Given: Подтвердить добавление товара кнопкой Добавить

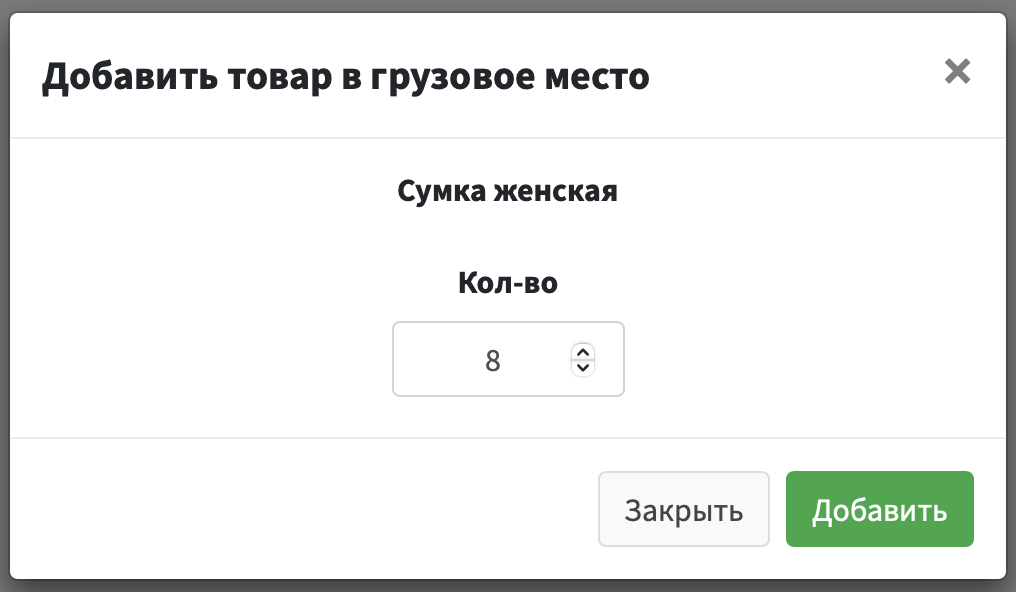Looking at the screenshot, I should (x=879, y=509).
